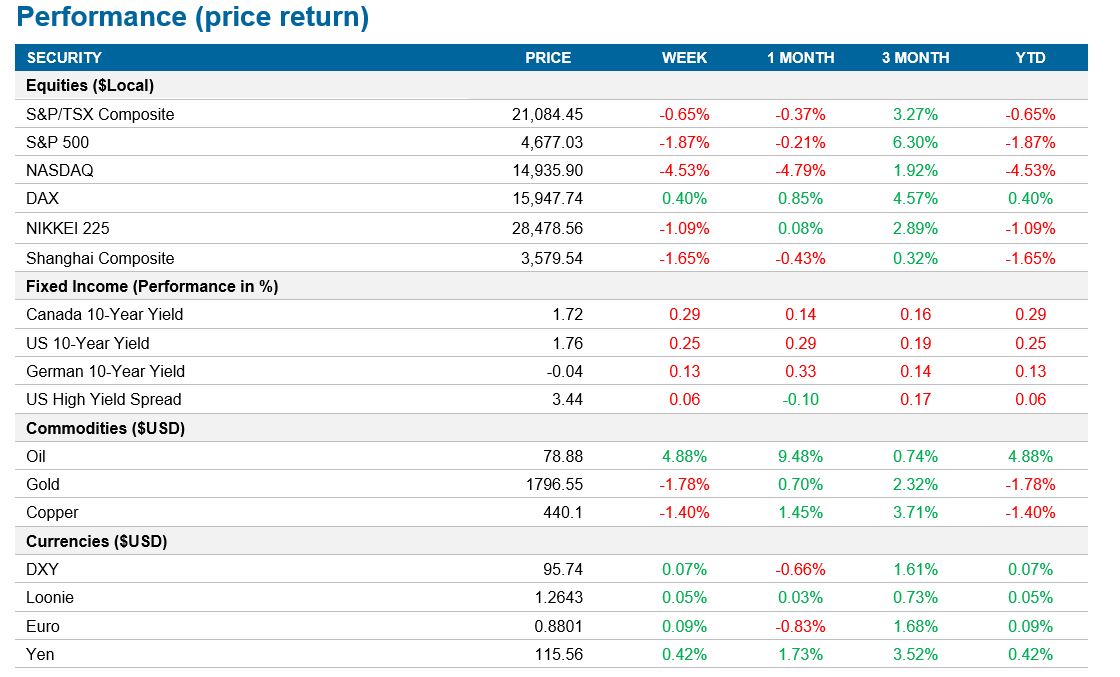This screenshot has height=677, width=1120.
Task: Click the Oil 1 month return 9.48%
Action: pos(801,456)
